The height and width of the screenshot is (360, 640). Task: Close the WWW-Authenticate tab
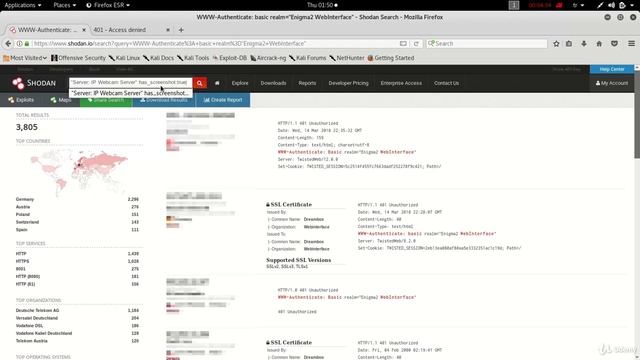(84, 30)
